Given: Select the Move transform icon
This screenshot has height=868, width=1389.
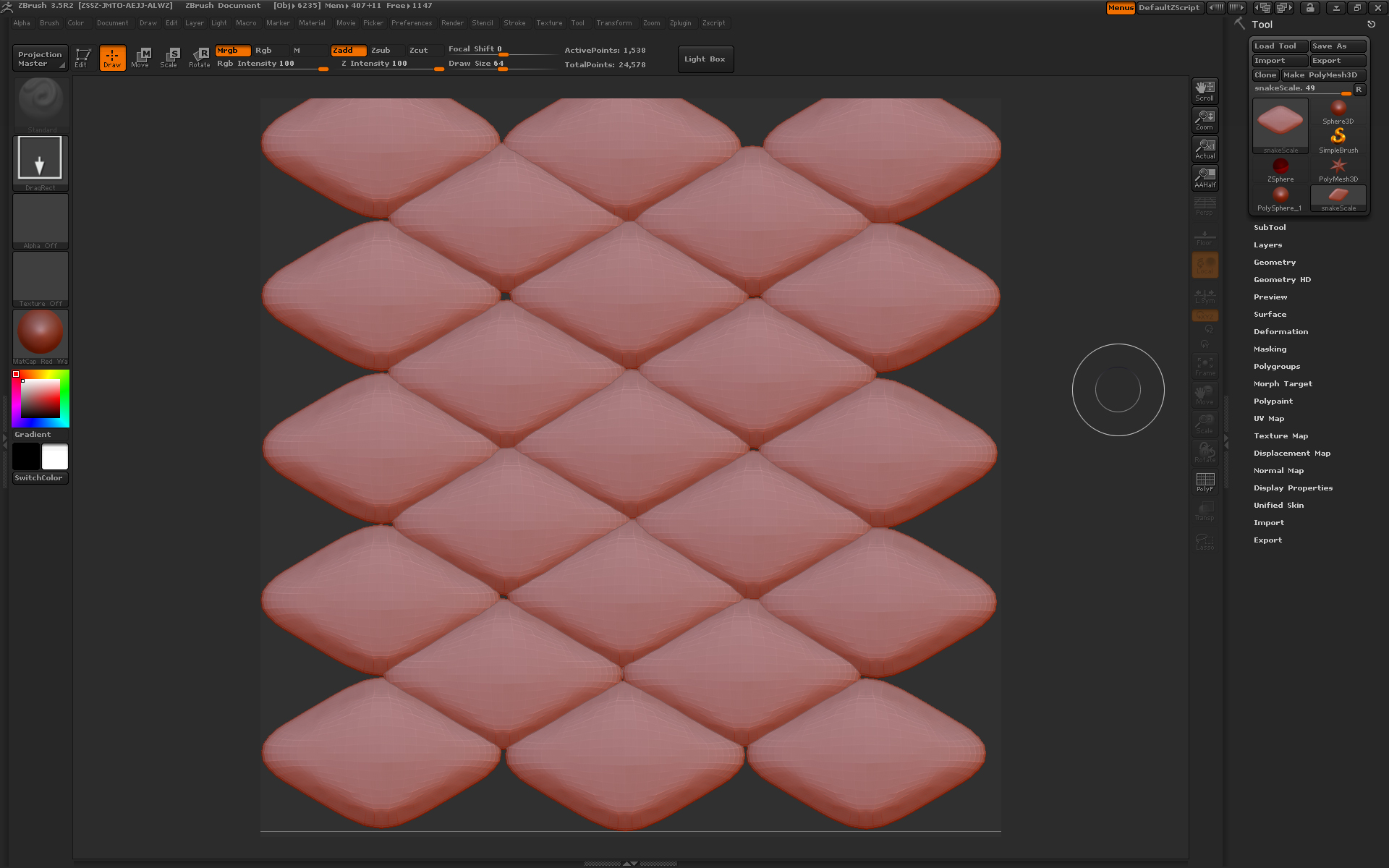Looking at the screenshot, I should pos(140,57).
